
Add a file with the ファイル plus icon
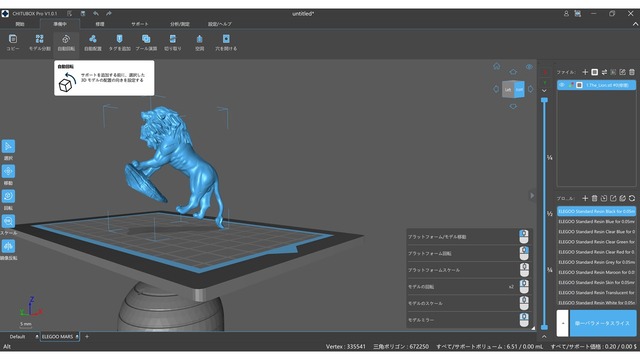(x=585, y=72)
